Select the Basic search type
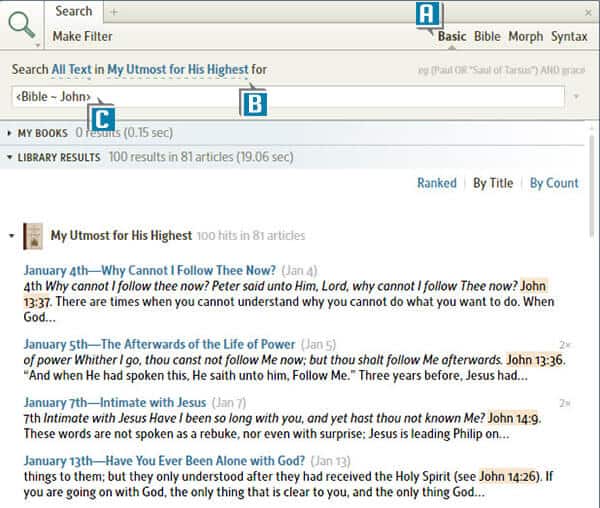 tap(452, 36)
